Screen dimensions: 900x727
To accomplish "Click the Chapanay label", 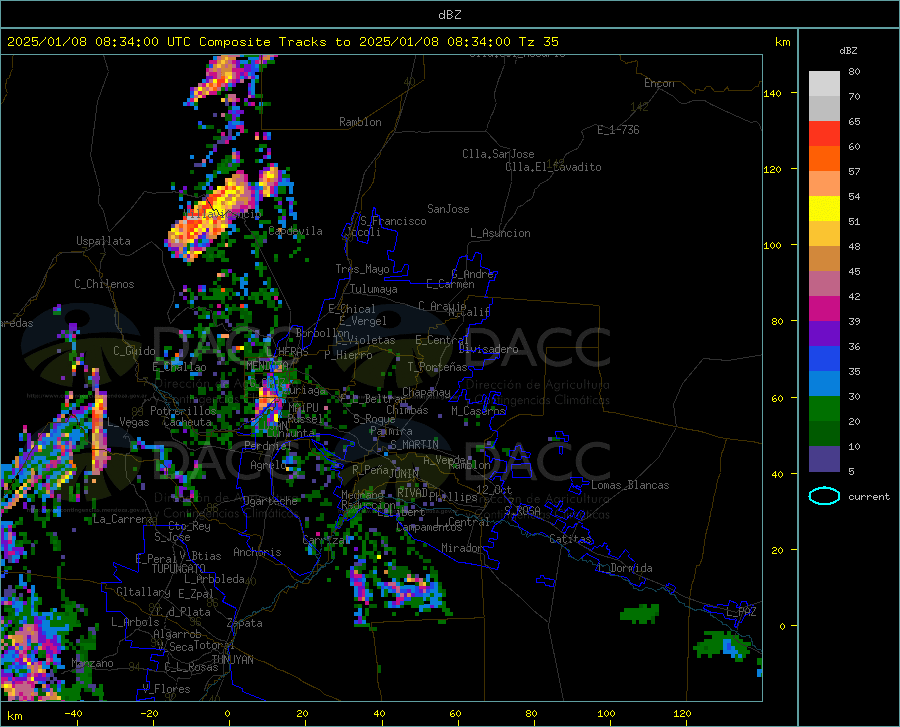I will [x=426, y=392].
